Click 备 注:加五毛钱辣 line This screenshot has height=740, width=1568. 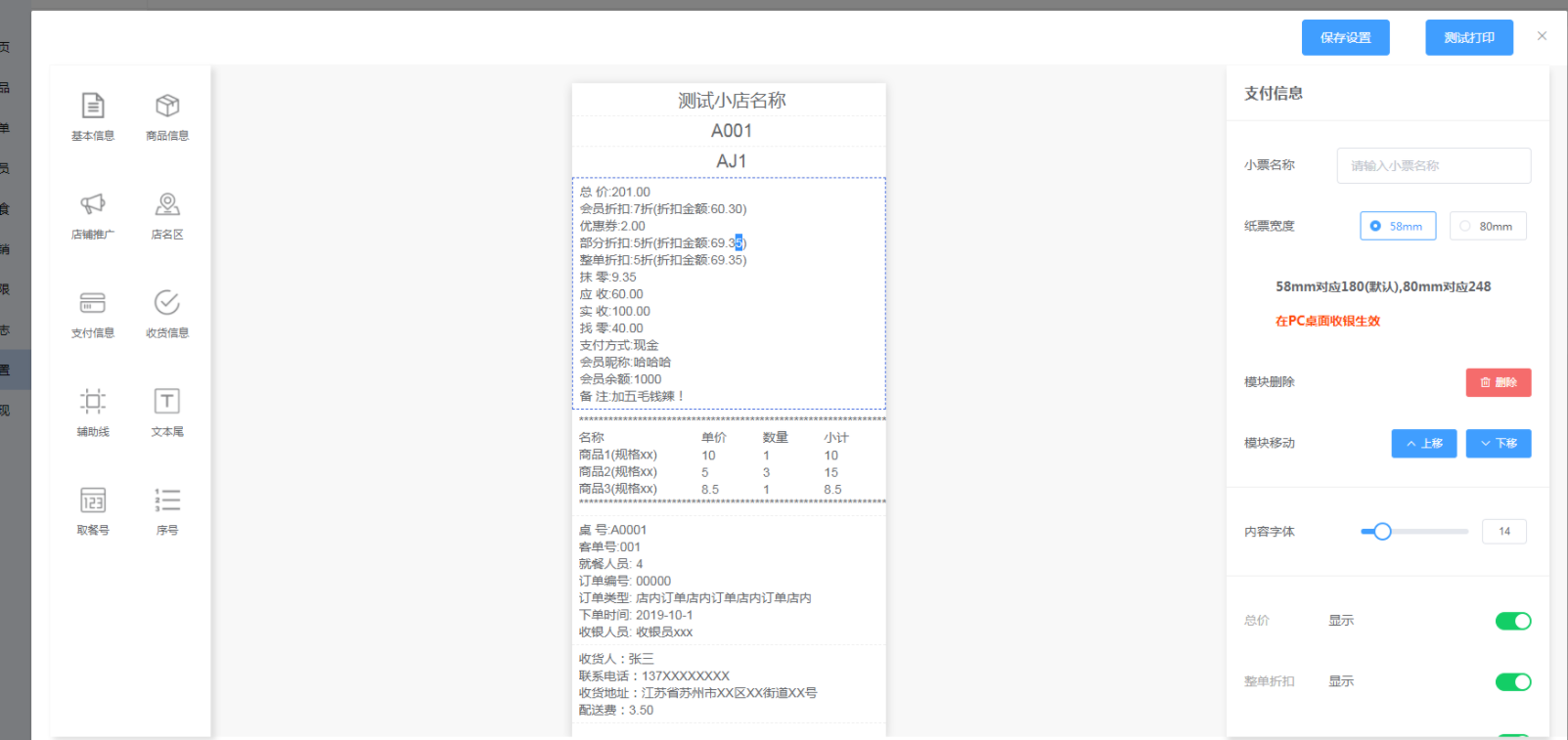(632, 396)
